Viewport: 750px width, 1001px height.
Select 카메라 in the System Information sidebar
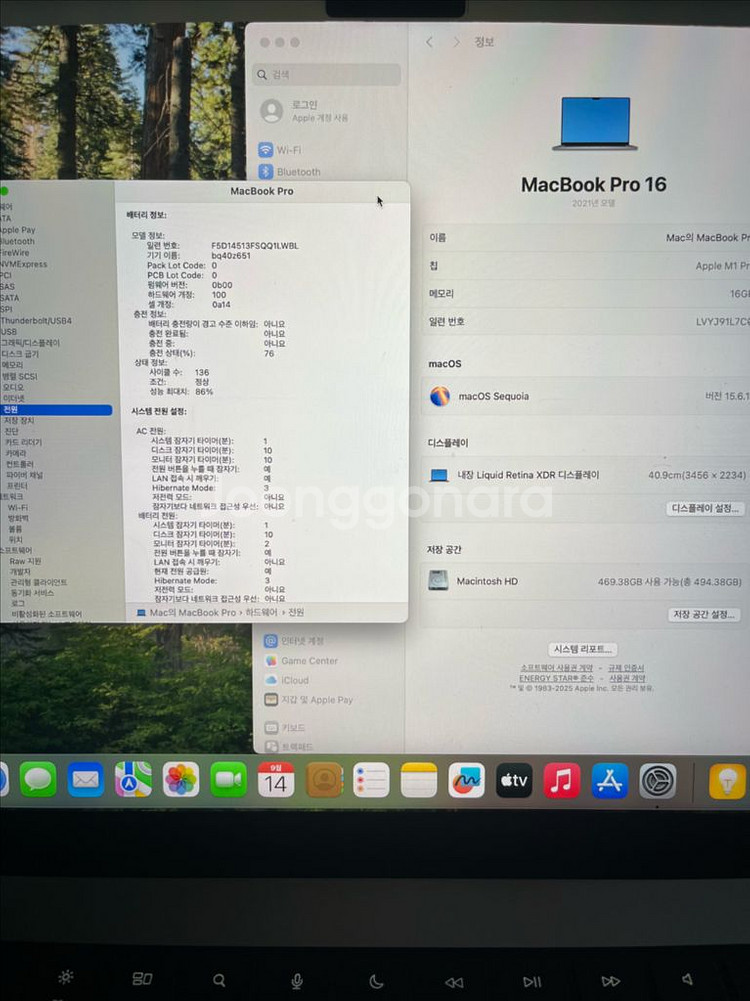15,453
